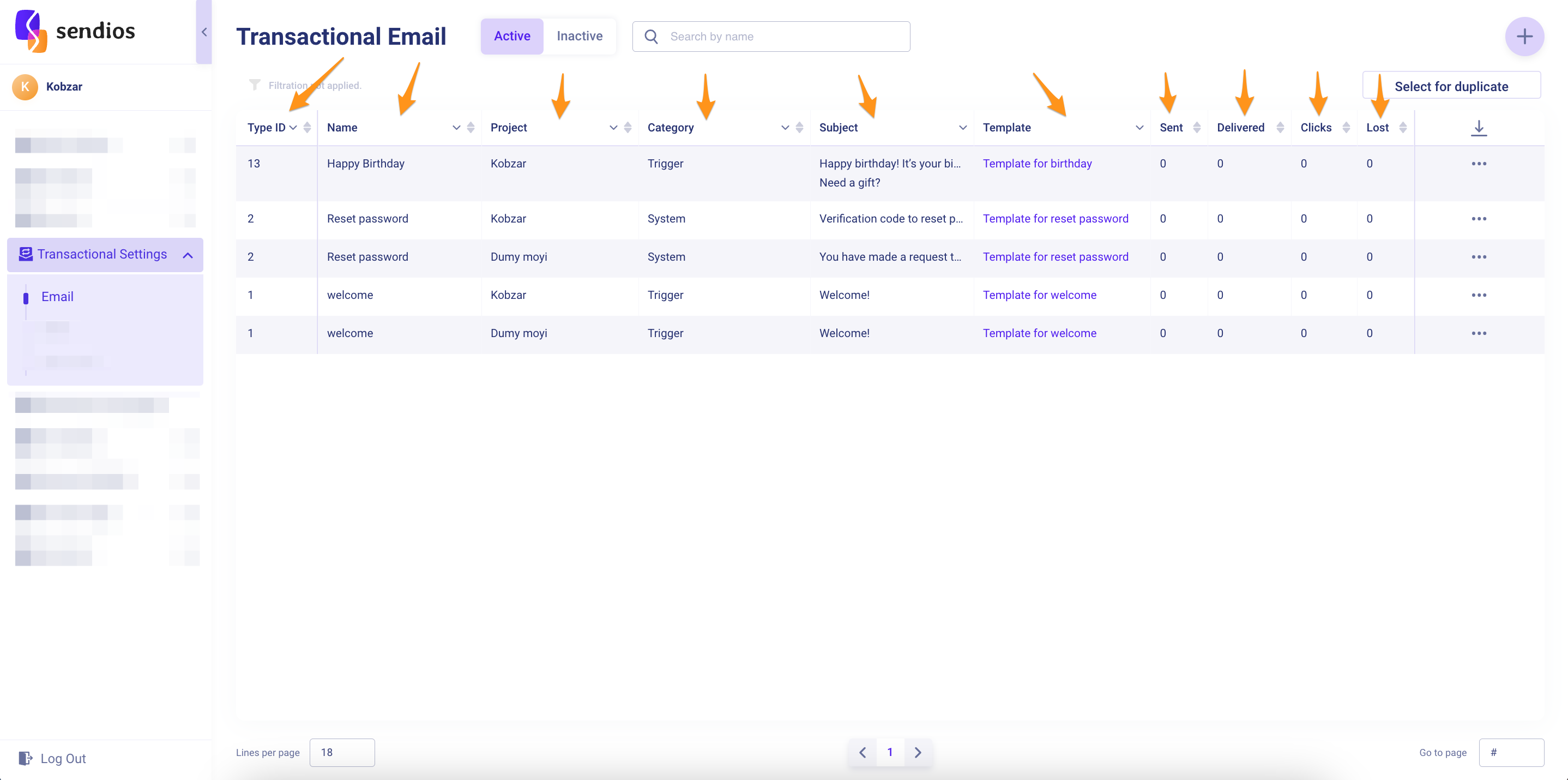This screenshot has width=1568, height=780.
Task: Collapse the sidebar with the arrow icon
Action: 204,32
